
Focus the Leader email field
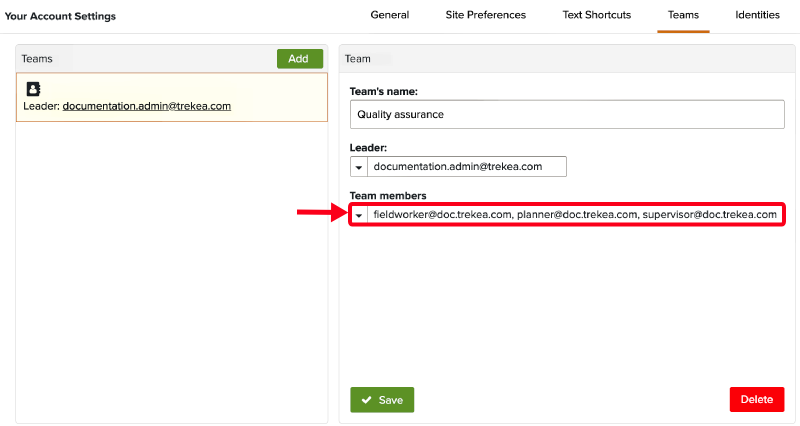pos(466,167)
